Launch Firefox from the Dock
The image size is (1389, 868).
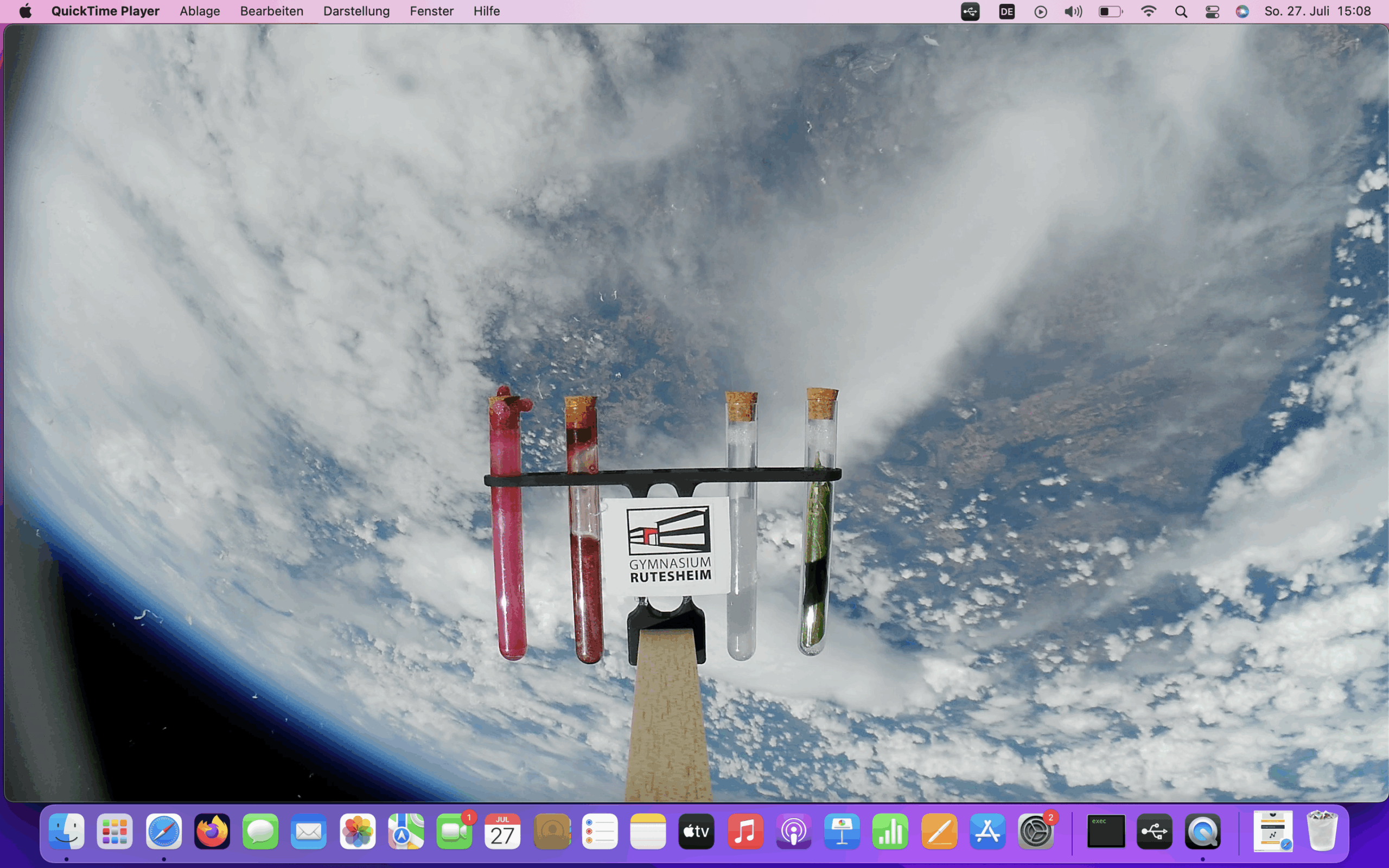tap(212, 831)
